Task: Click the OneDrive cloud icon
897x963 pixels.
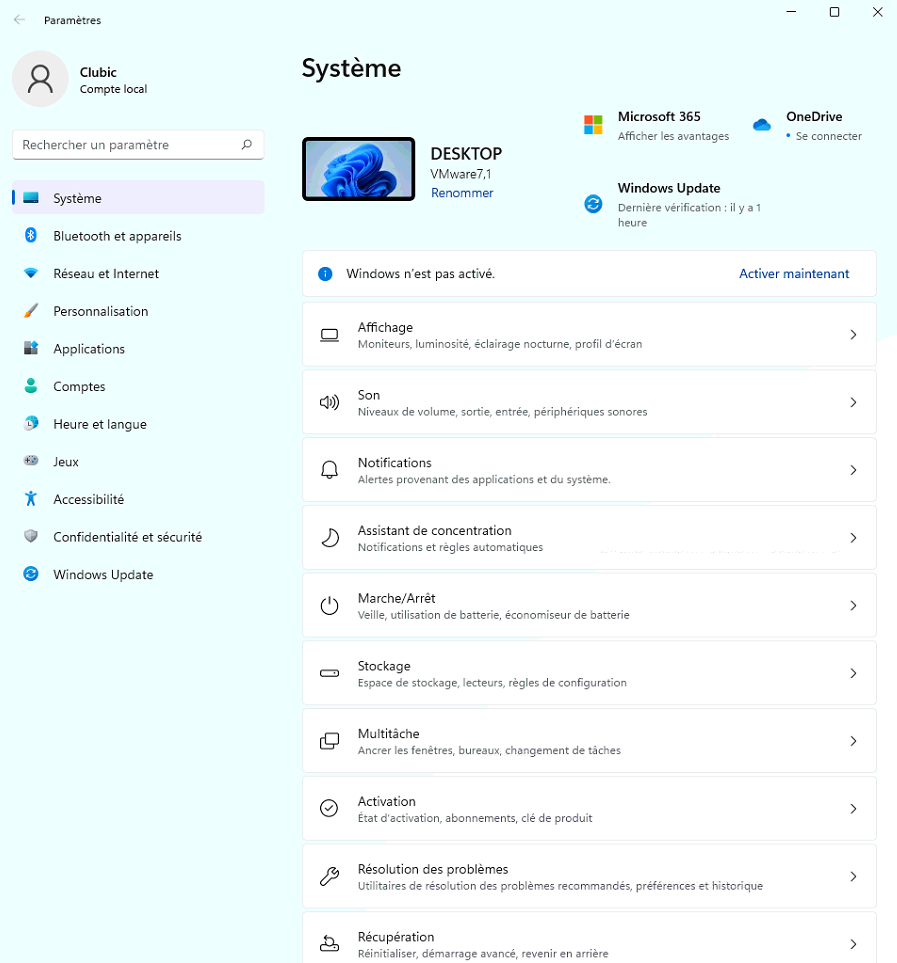Action: 762,125
